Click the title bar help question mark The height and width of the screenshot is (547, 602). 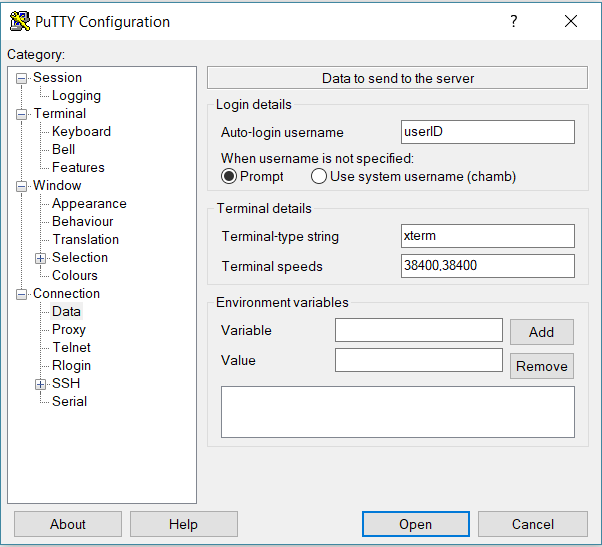514,21
